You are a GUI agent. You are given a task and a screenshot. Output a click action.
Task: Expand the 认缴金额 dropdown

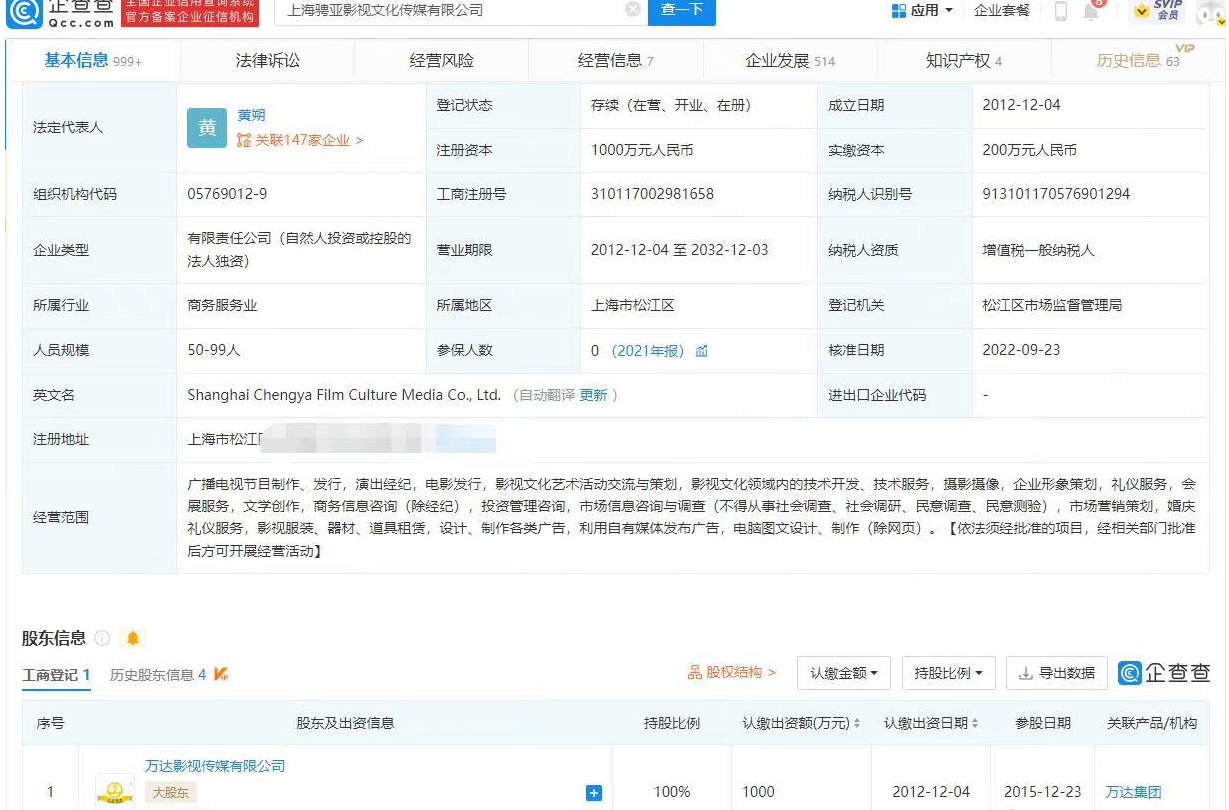pyautogui.click(x=843, y=673)
